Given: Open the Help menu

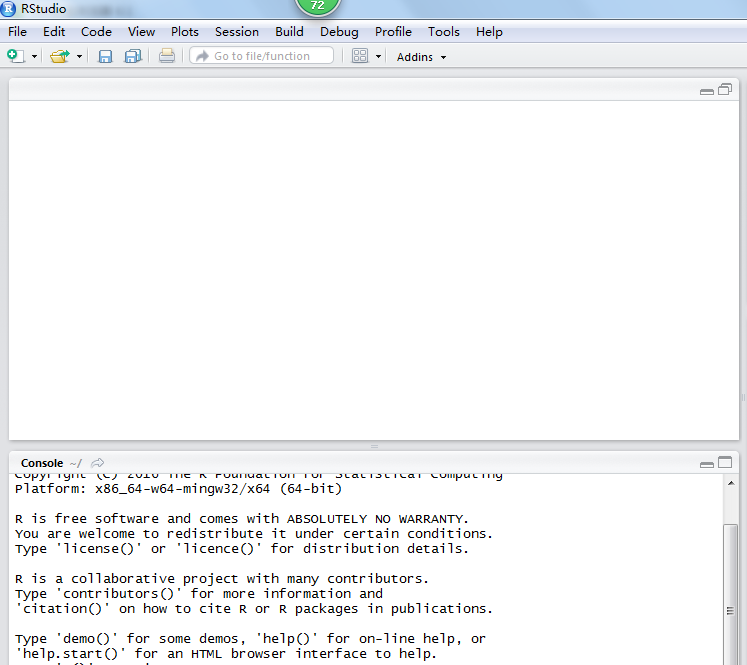Looking at the screenshot, I should pos(489,32).
